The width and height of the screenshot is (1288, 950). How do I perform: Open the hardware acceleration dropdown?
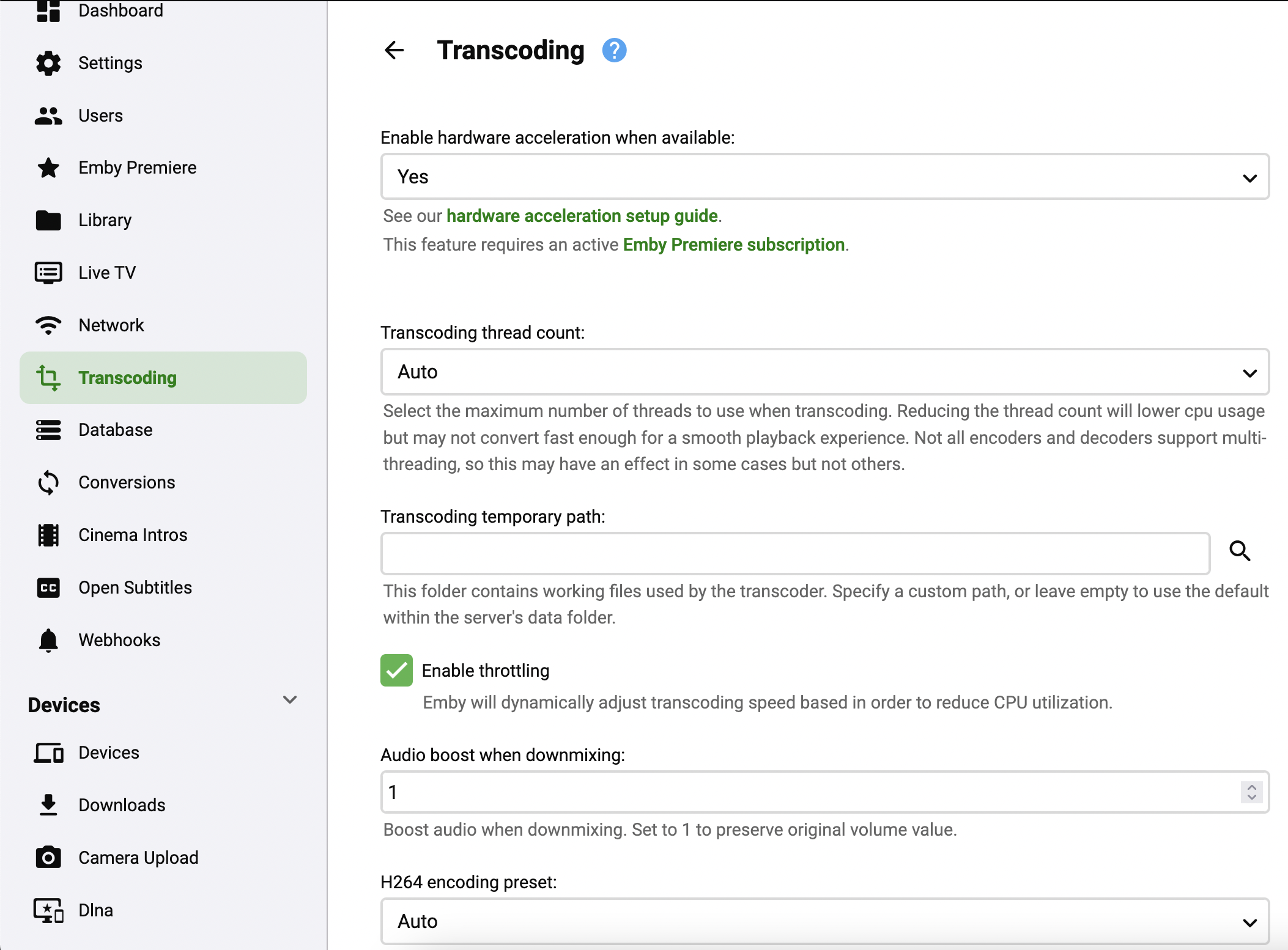pos(824,177)
